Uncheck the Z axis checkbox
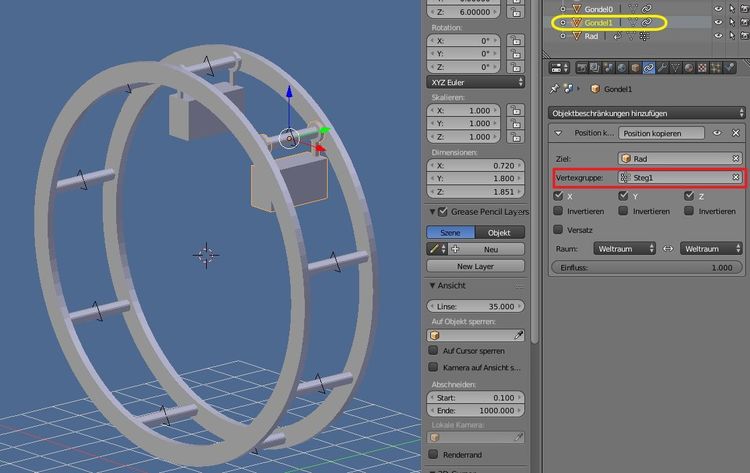 (x=689, y=196)
